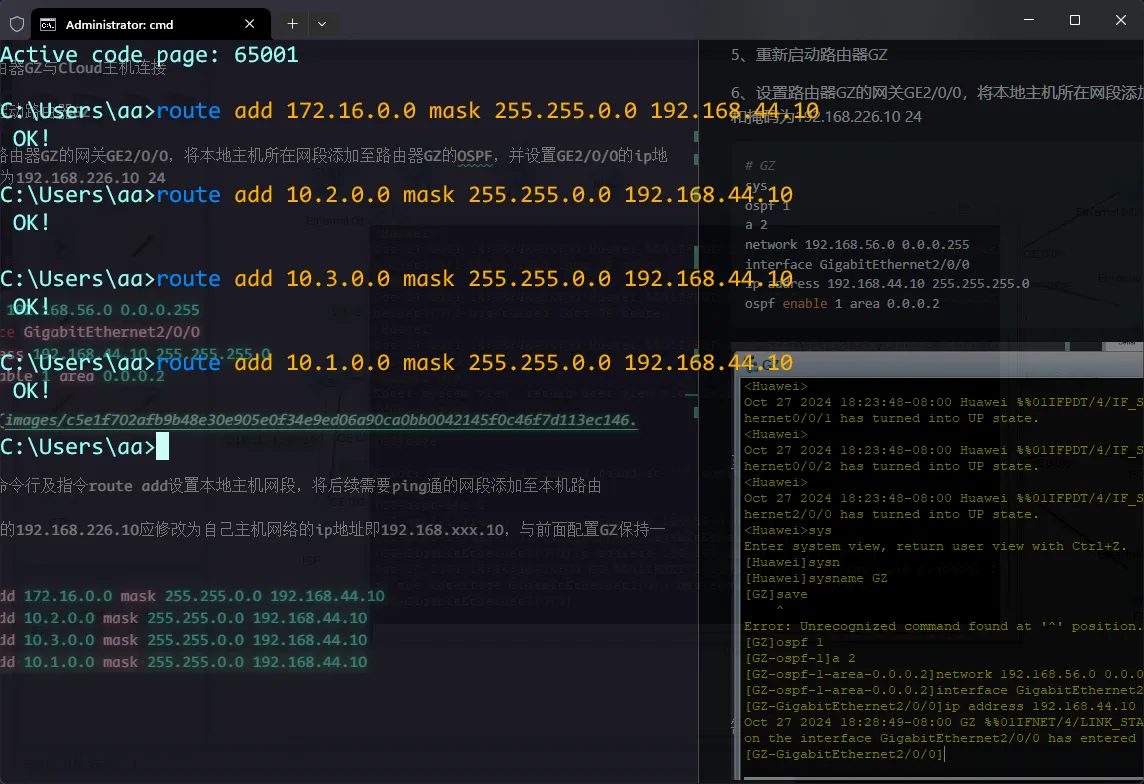Viewport: 1144px width, 784px height.
Task: Click the OK! result under the 10.1.0.0 route
Action: [31, 390]
